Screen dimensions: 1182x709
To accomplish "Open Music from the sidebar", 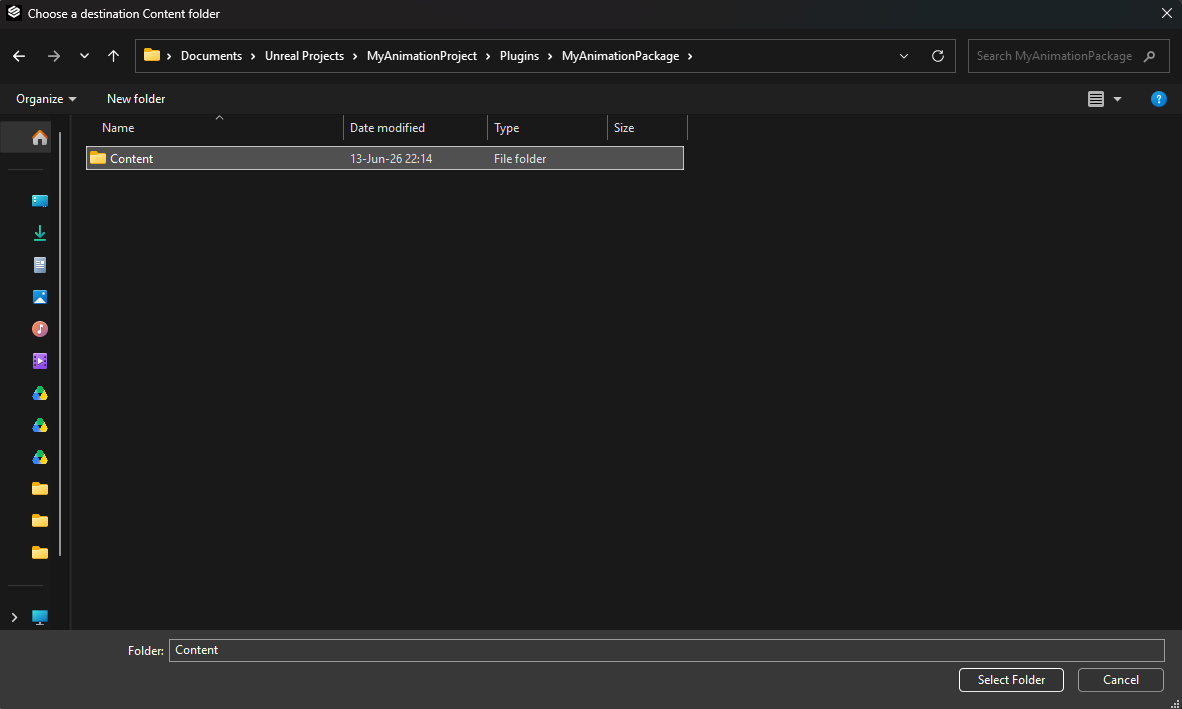I will [x=40, y=329].
